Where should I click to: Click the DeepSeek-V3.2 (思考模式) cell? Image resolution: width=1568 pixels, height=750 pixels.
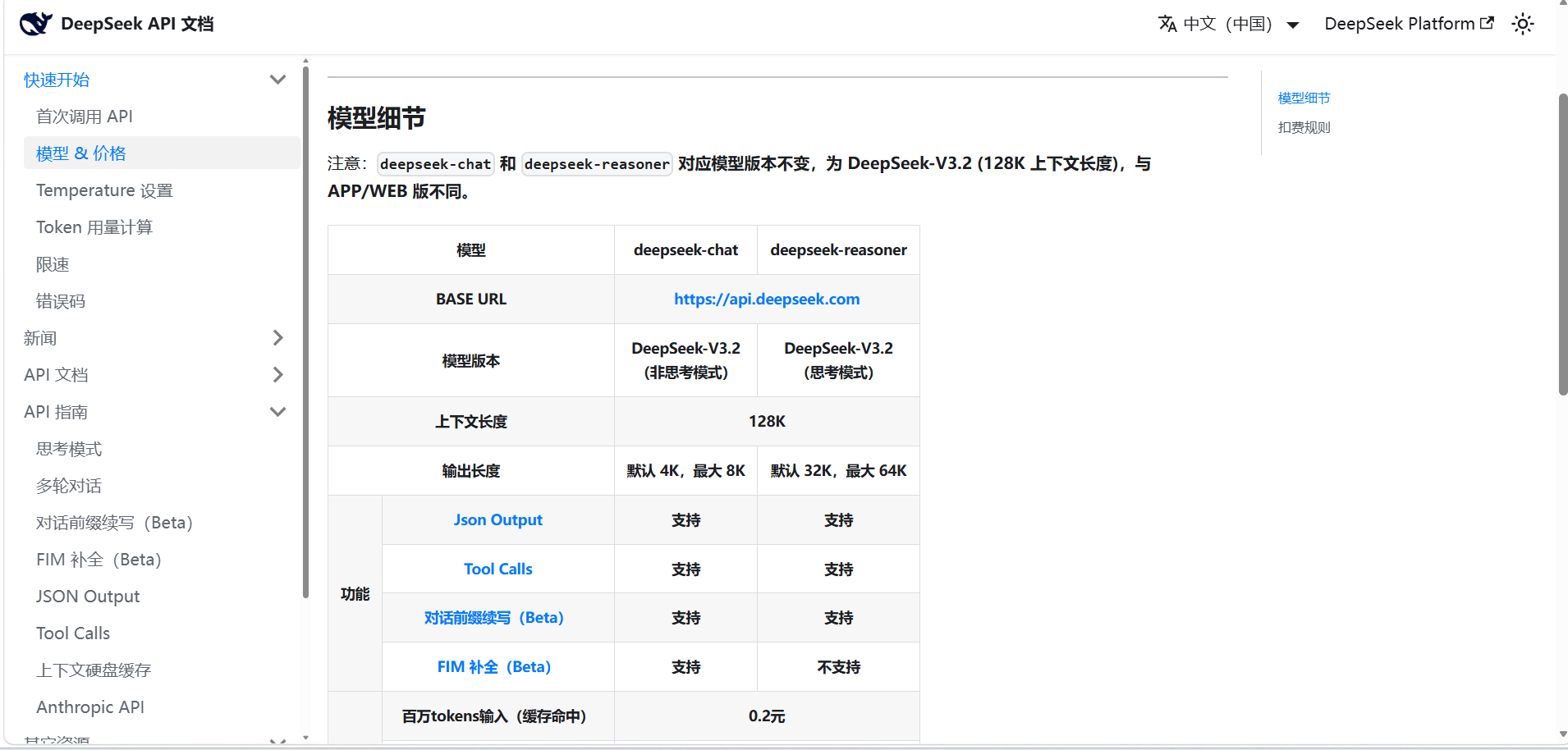(x=838, y=360)
